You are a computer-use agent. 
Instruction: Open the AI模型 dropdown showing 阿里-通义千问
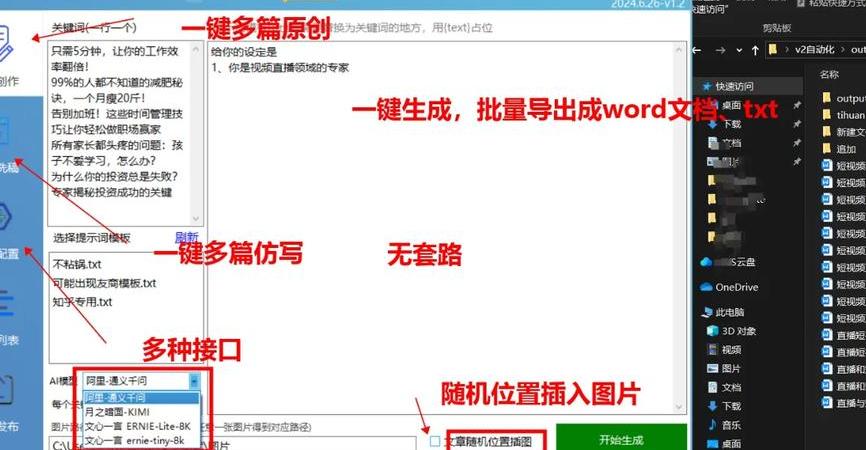(141, 381)
